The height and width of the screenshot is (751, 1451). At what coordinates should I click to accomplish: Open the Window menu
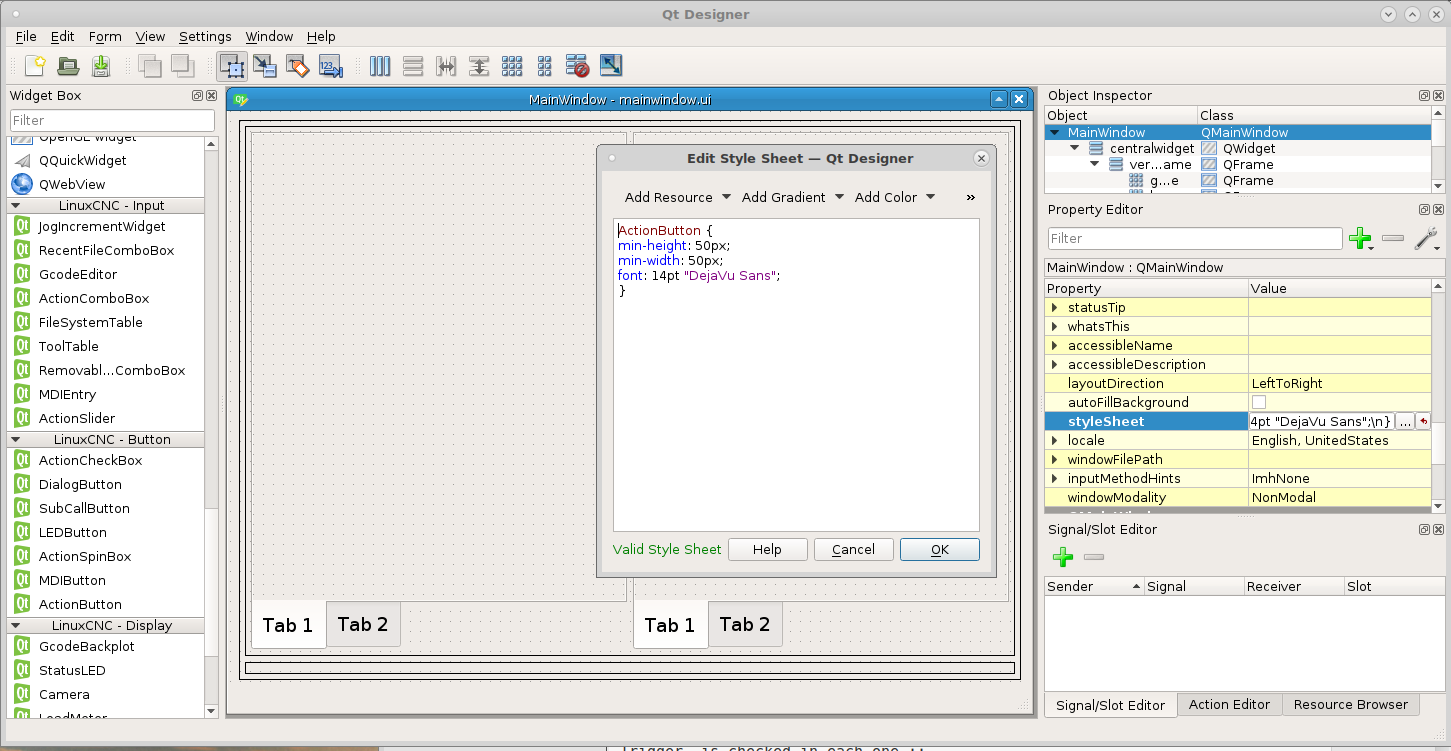pos(269,36)
